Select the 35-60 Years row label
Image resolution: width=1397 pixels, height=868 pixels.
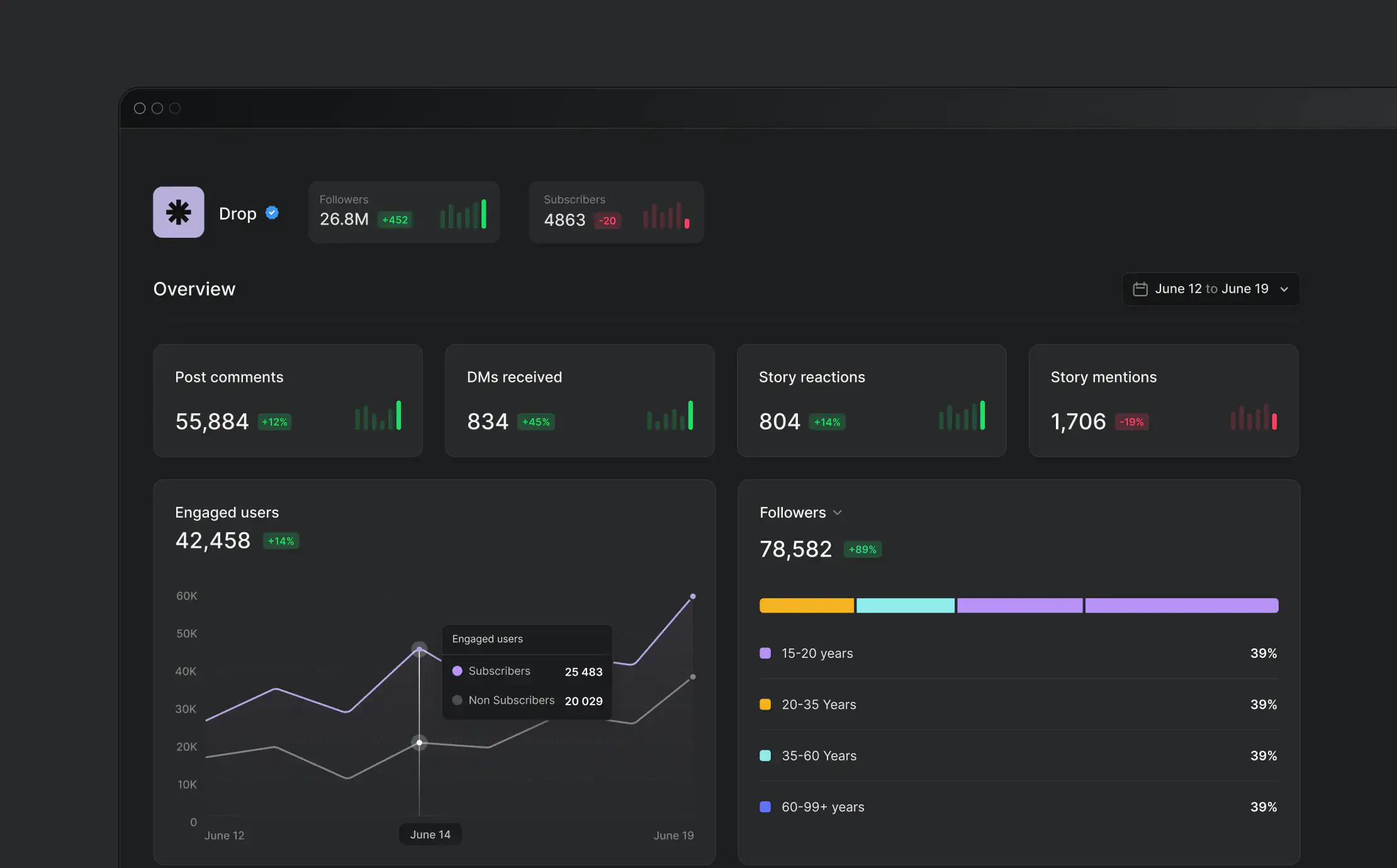819,755
